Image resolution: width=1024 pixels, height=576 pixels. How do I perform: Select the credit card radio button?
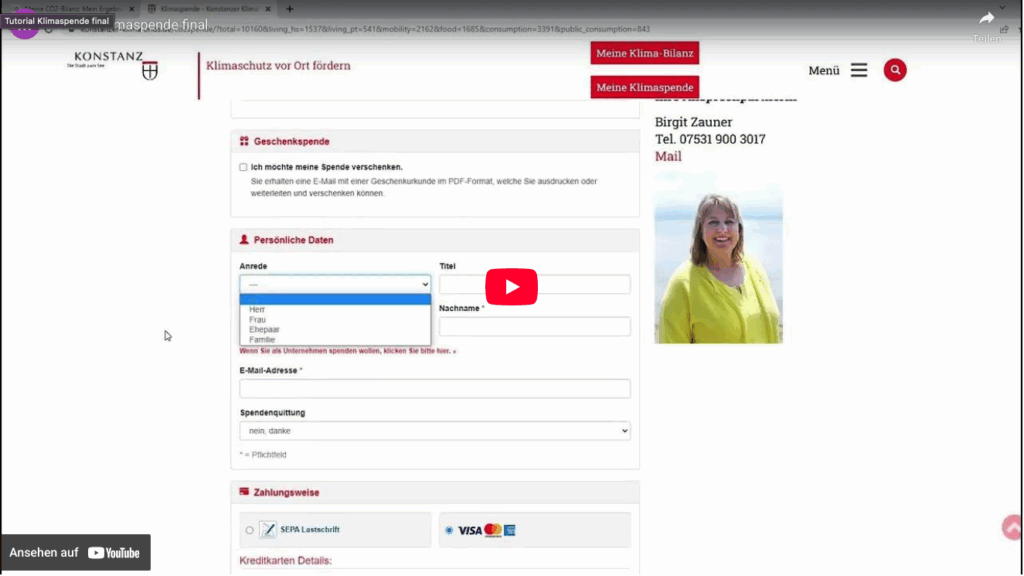click(x=448, y=530)
